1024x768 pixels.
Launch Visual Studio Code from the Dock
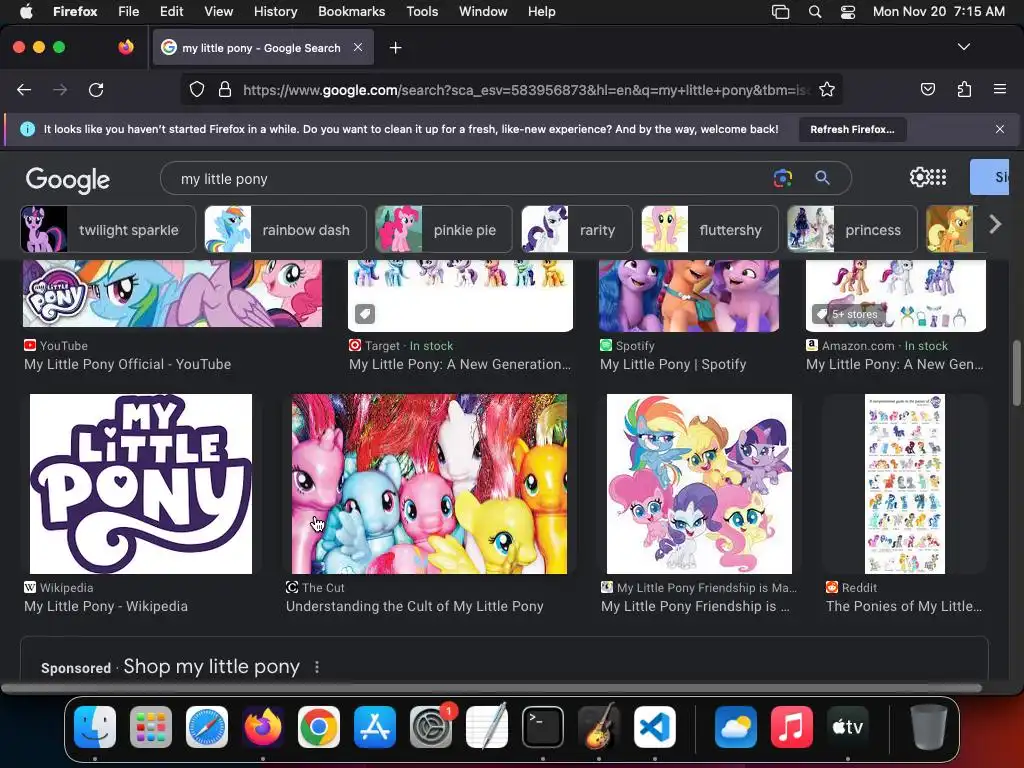[654, 726]
